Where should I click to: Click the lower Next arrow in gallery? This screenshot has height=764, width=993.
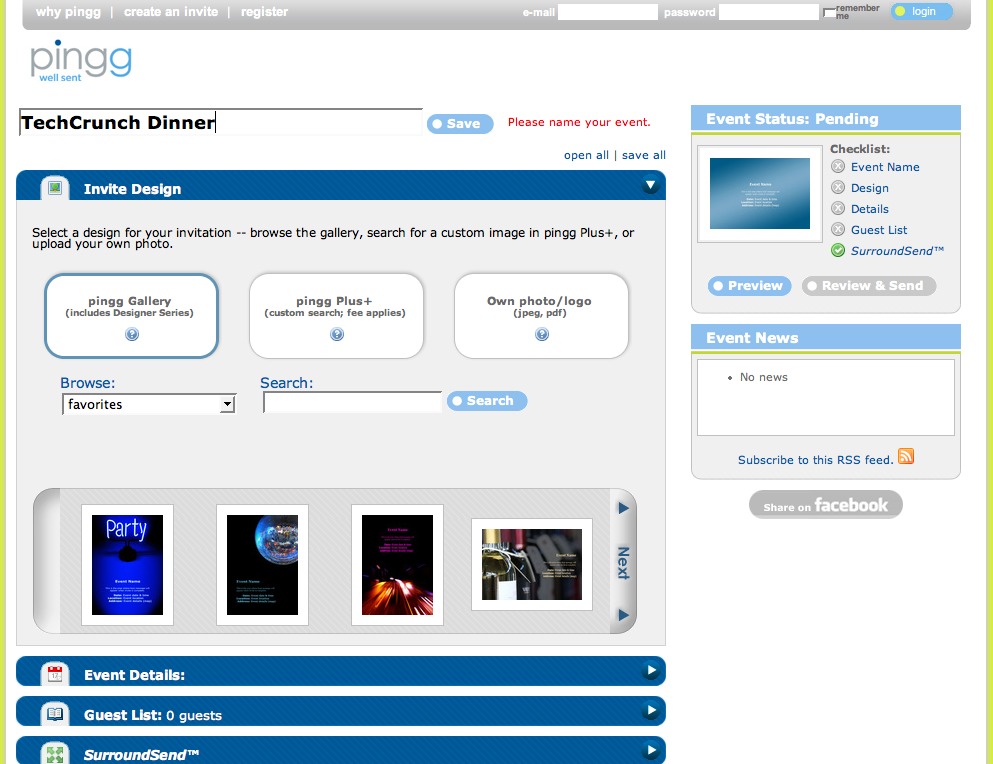623,614
